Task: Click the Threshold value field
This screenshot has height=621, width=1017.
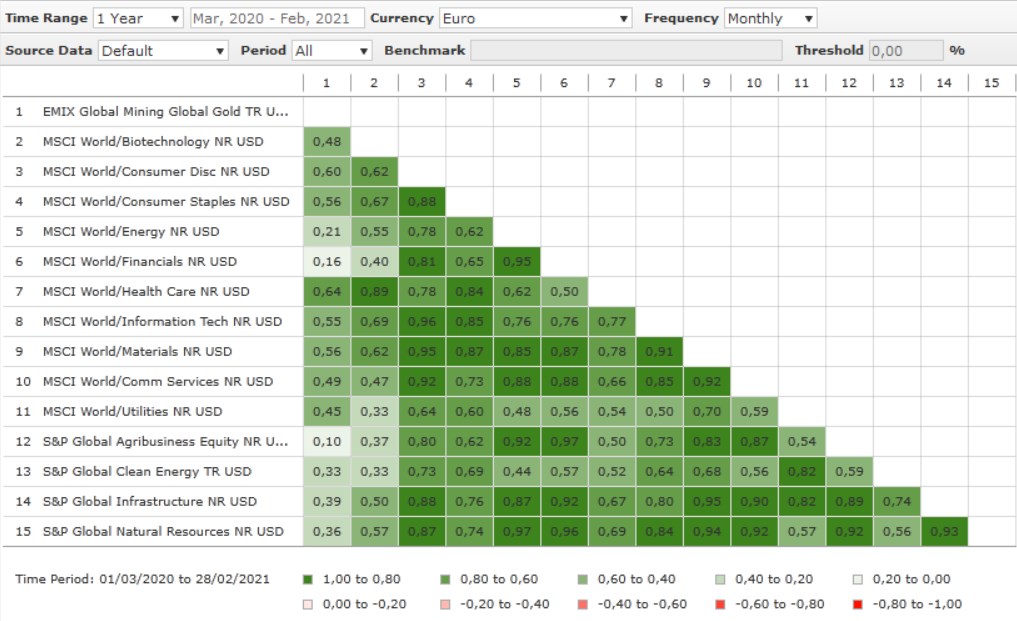Action: [x=905, y=50]
